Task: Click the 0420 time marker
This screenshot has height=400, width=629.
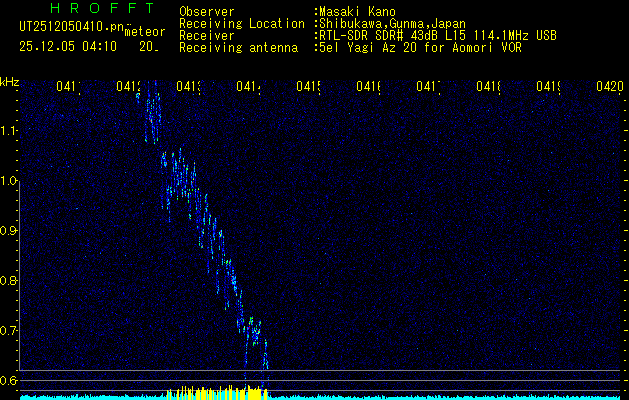Action: [x=609, y=87]
